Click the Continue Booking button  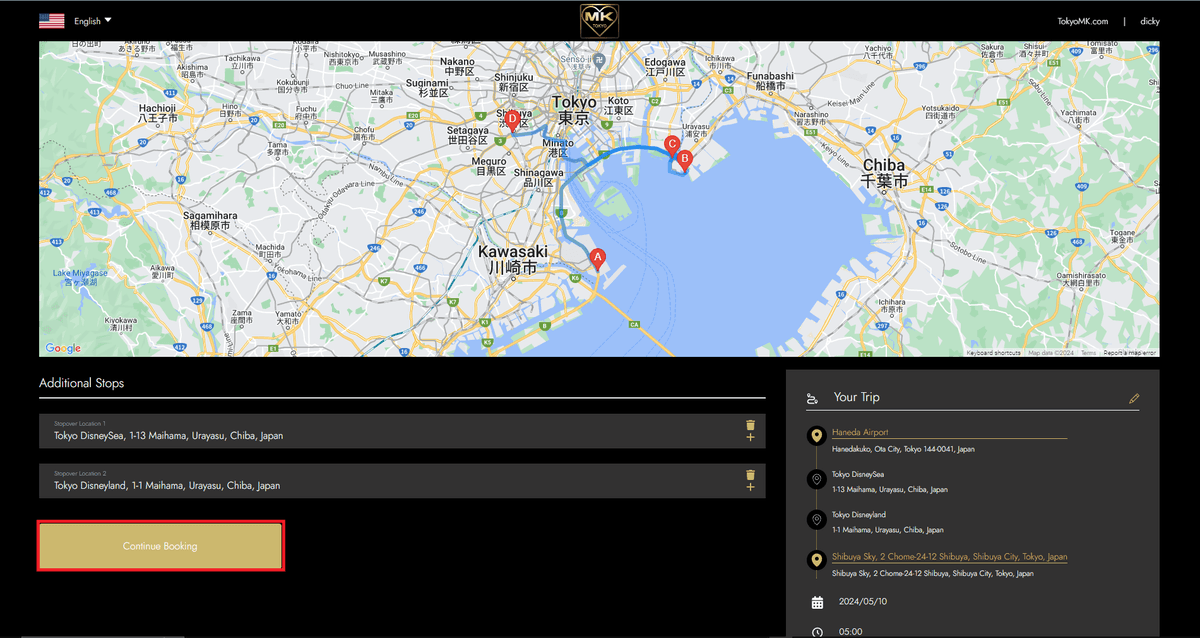pos(160,546)
